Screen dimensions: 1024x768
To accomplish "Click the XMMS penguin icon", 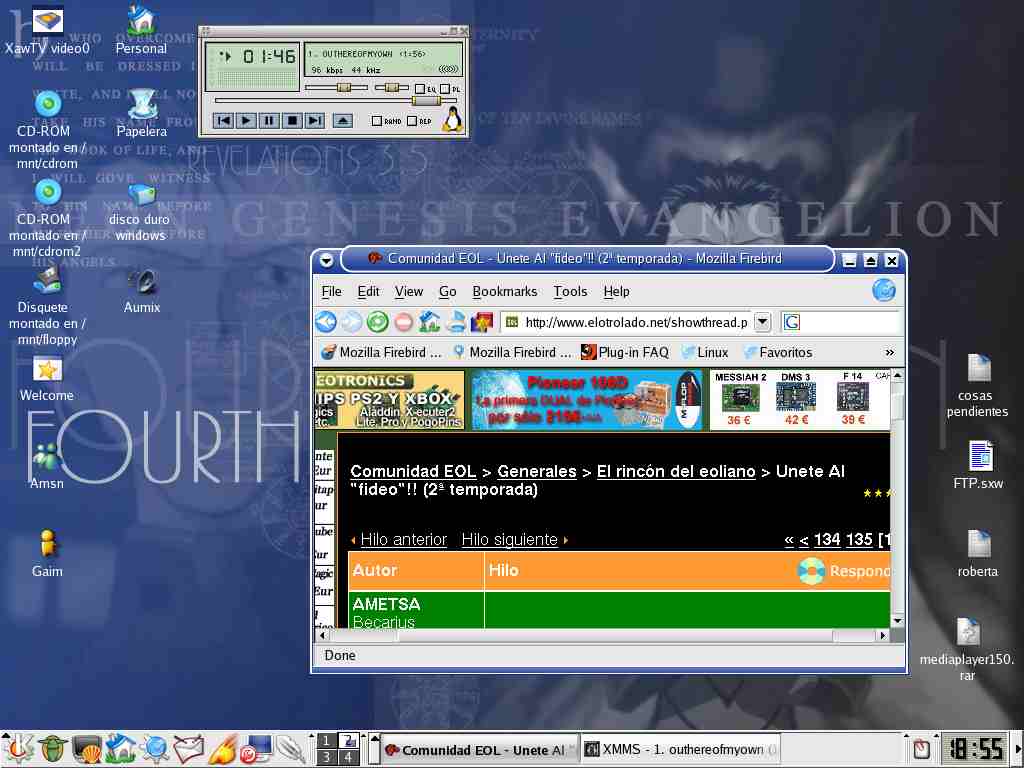I will coord(453,120).
